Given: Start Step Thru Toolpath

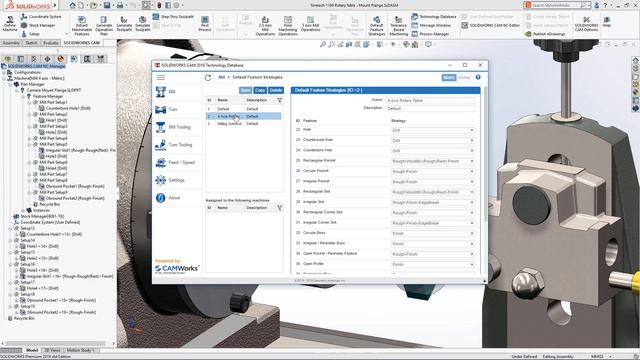Looking at the screenshot, I should coord(173,17).
